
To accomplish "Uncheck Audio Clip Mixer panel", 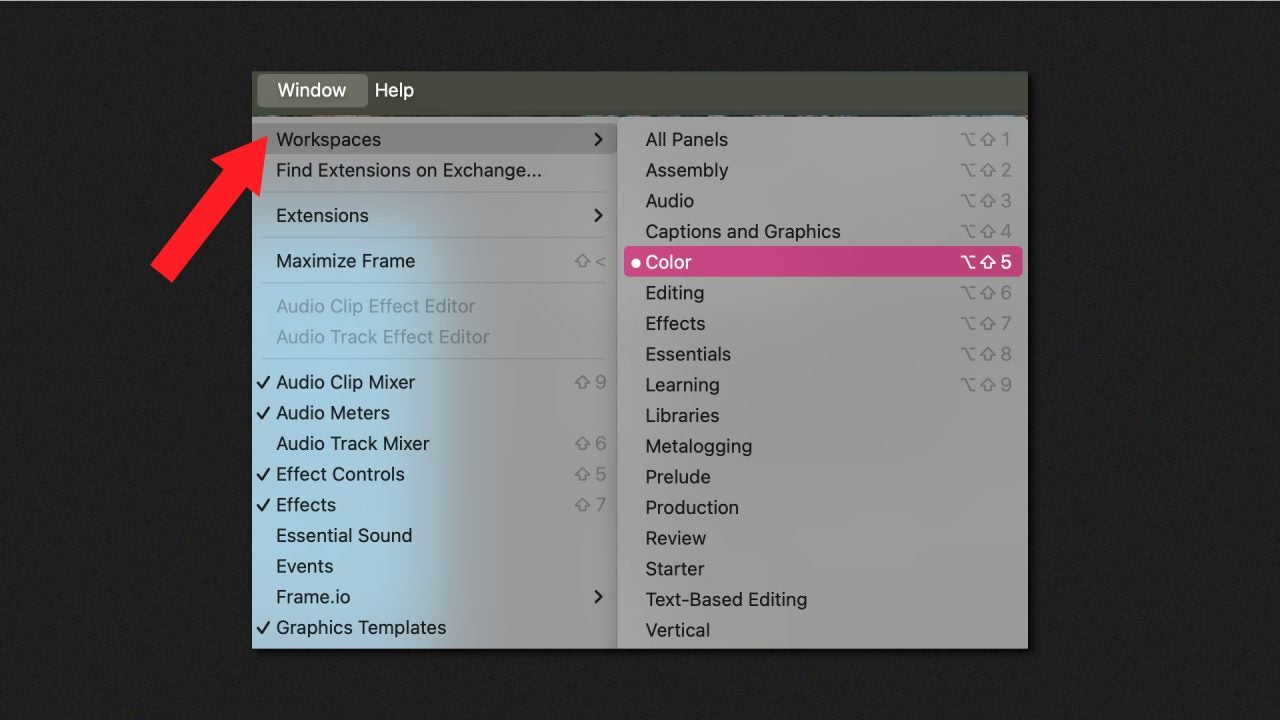I will tap(345, 382).
